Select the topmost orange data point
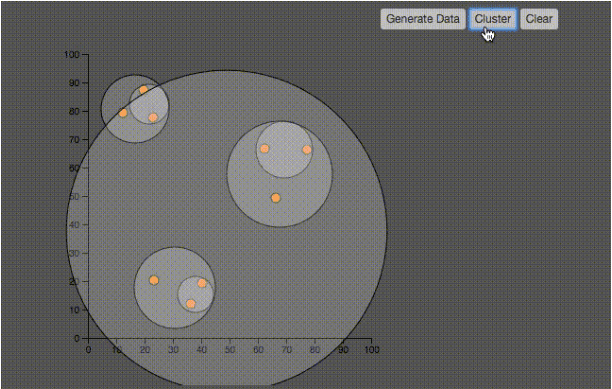The width and height of the screenshot is (612, 389). pyautogui.click(x=144, y=90)
